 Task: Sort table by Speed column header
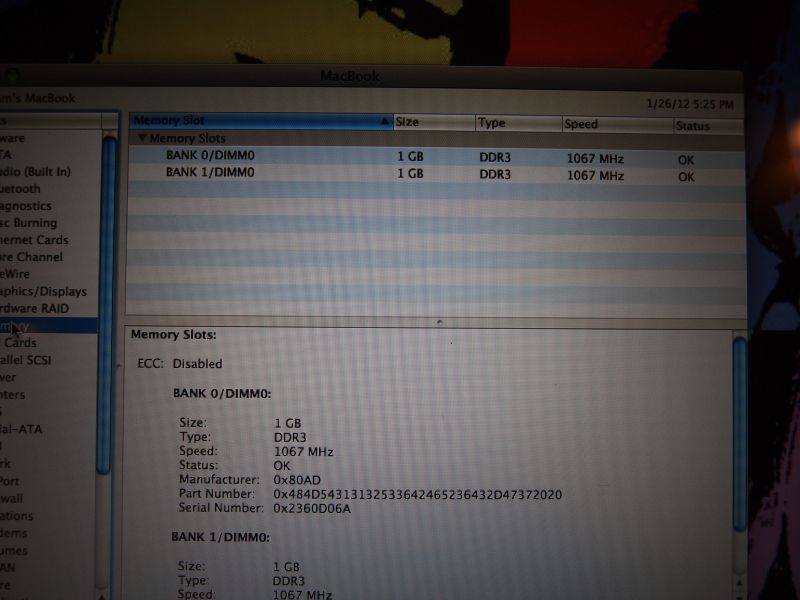pyautogui.click(x=617, y=124)
